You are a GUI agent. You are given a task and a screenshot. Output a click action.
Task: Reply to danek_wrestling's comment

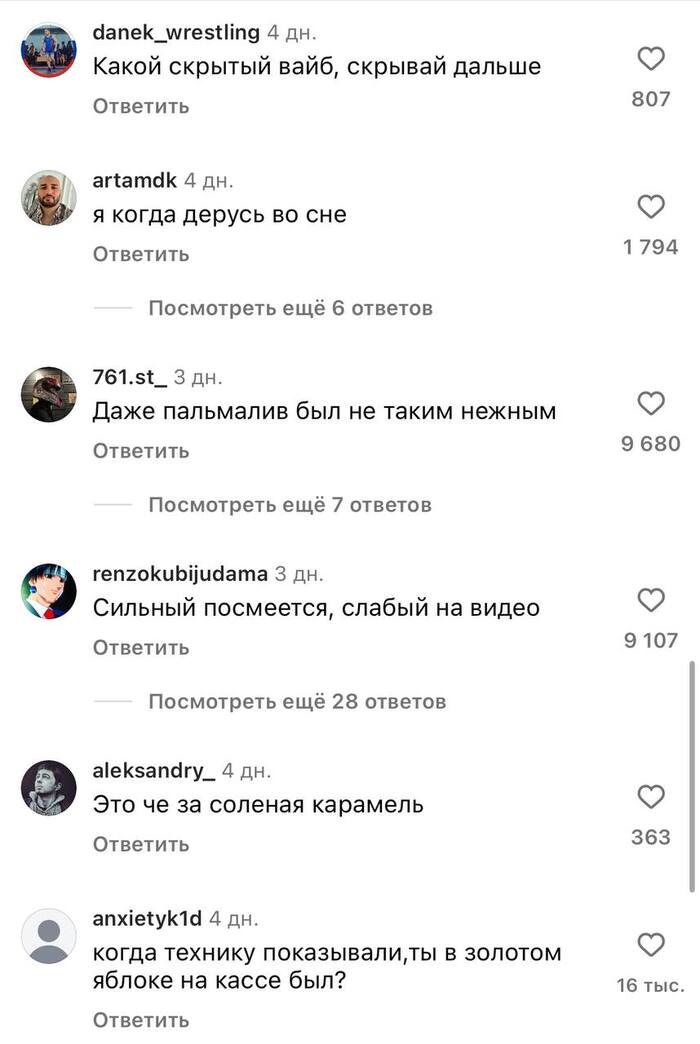coord(141,107)
